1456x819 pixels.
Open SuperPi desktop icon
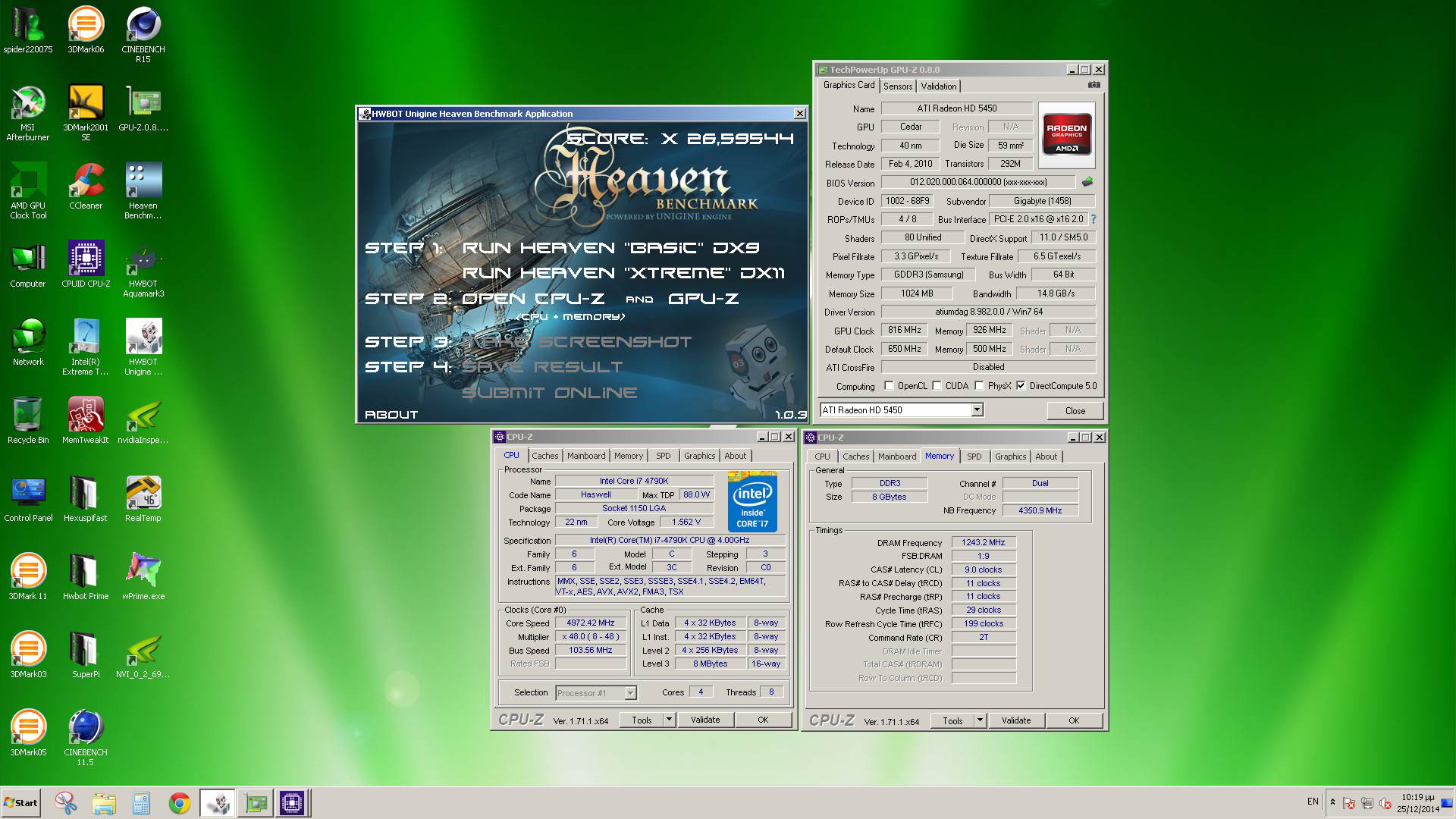pos(86,655)
